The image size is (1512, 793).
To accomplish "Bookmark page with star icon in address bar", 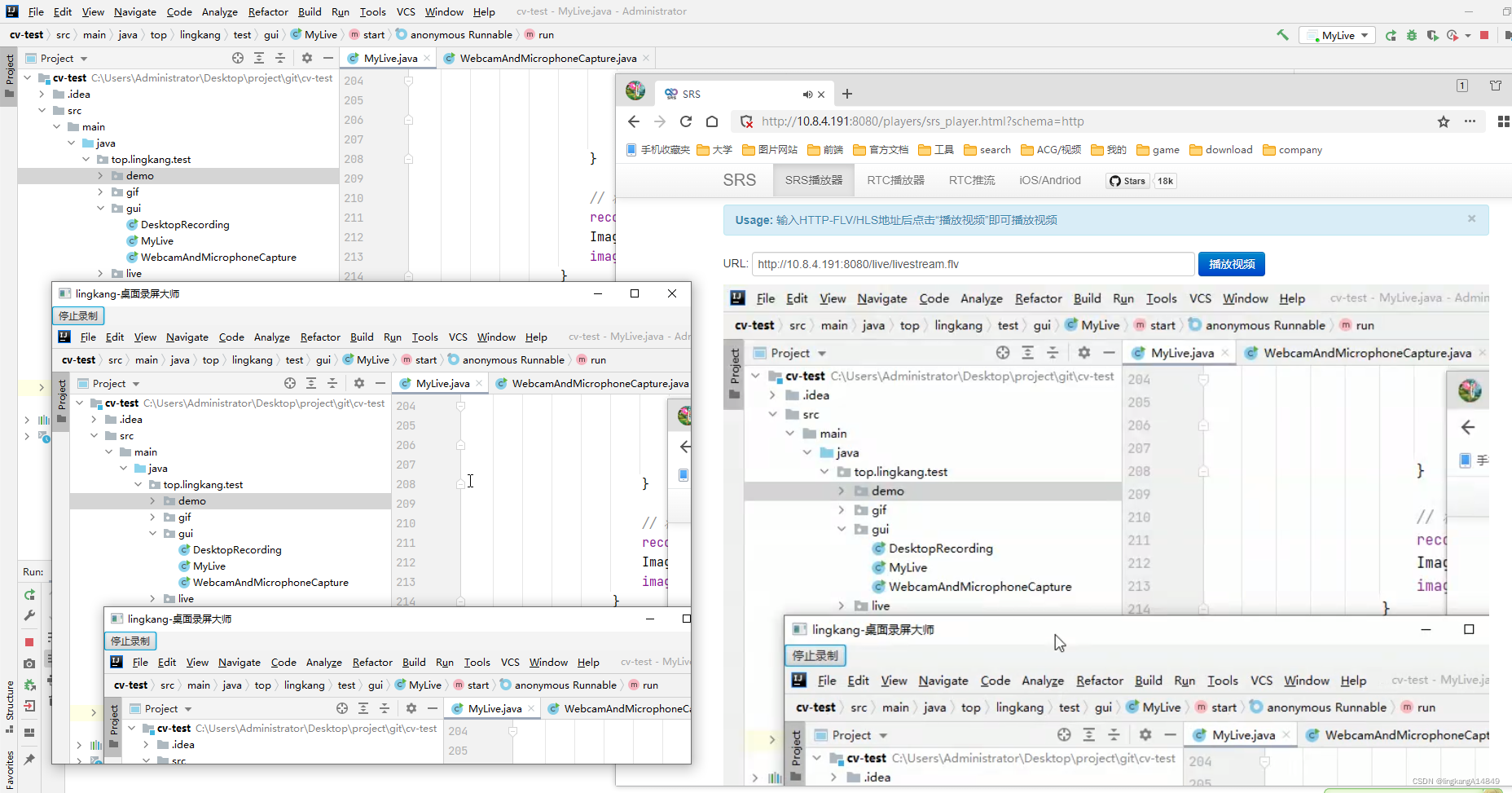I will pyautogui.click(x=1444, y=121).
